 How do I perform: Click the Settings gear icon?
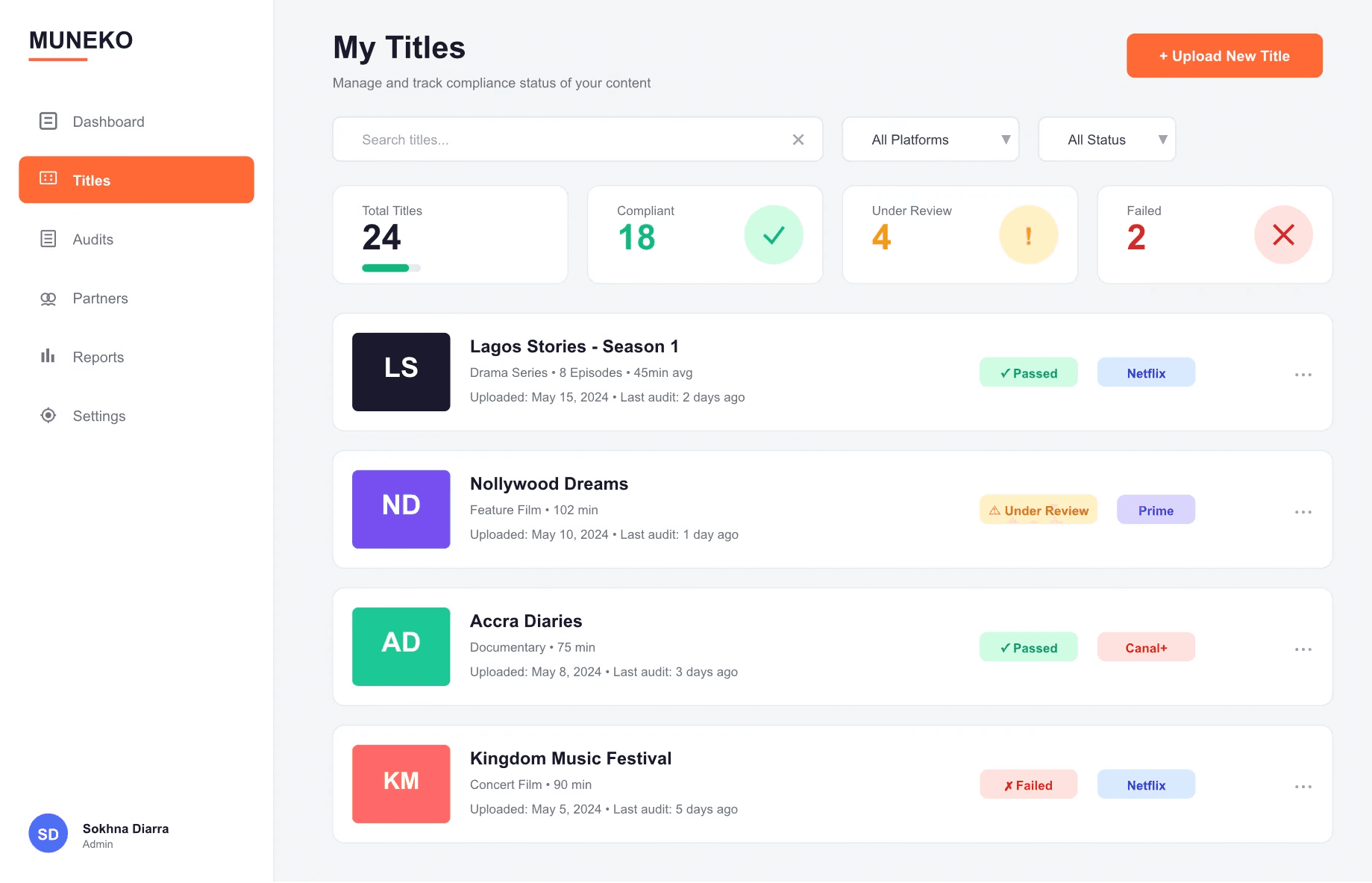click(x=48, y=415)
